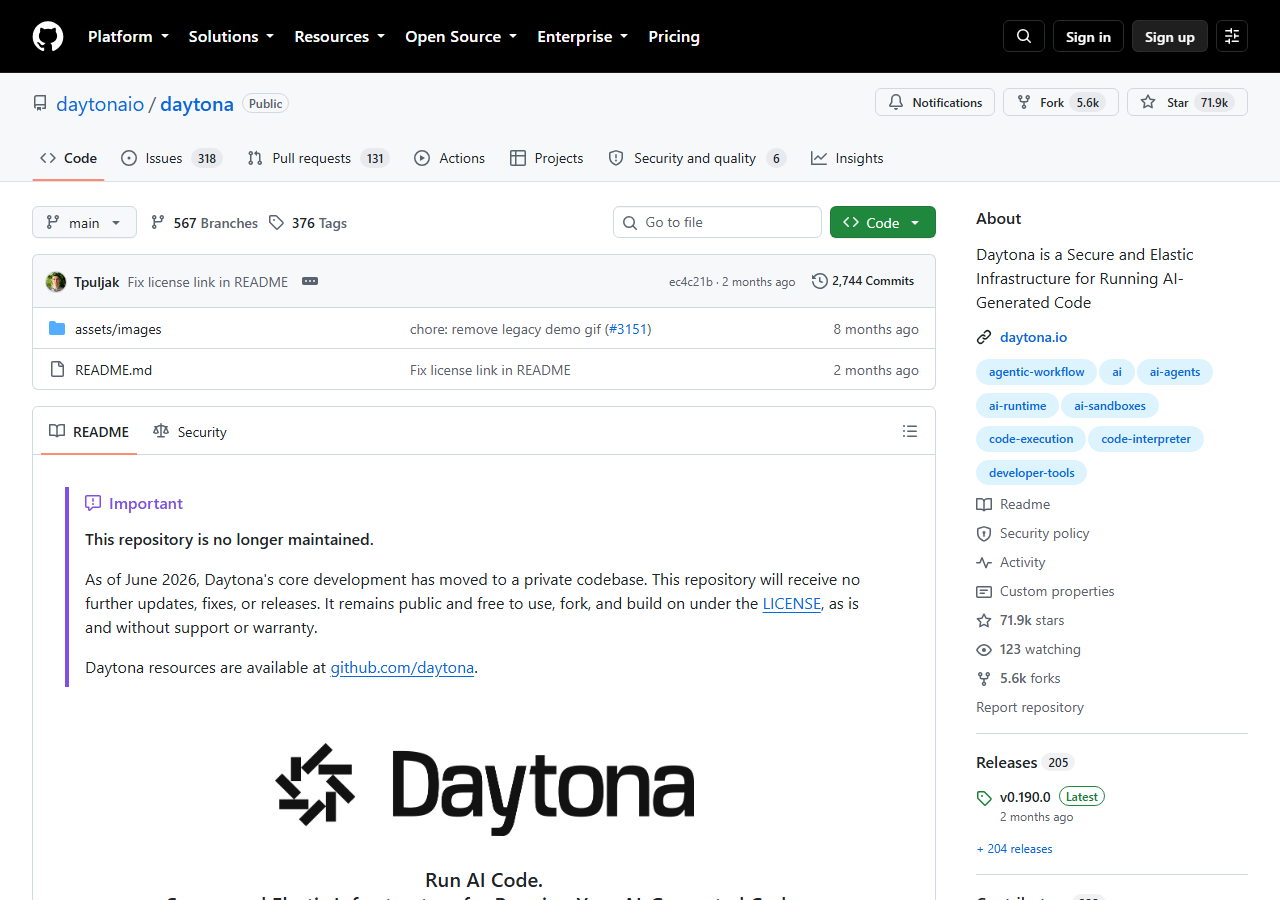1280x900 pixels.
Task: Click the Sign in button
Action: 1088,36
